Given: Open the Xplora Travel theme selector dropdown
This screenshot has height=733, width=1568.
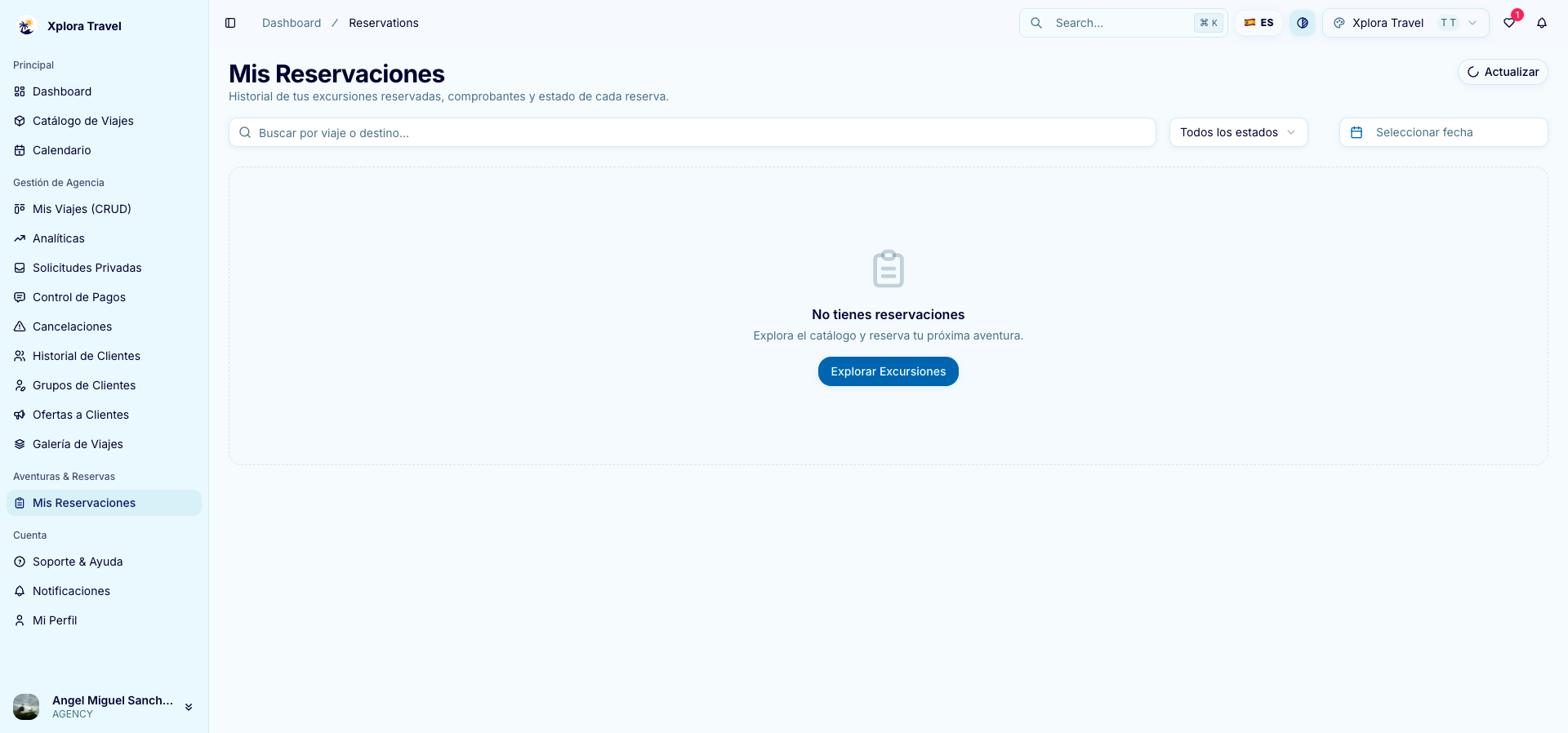Looking at the screenshot, I should (1405, 23).
